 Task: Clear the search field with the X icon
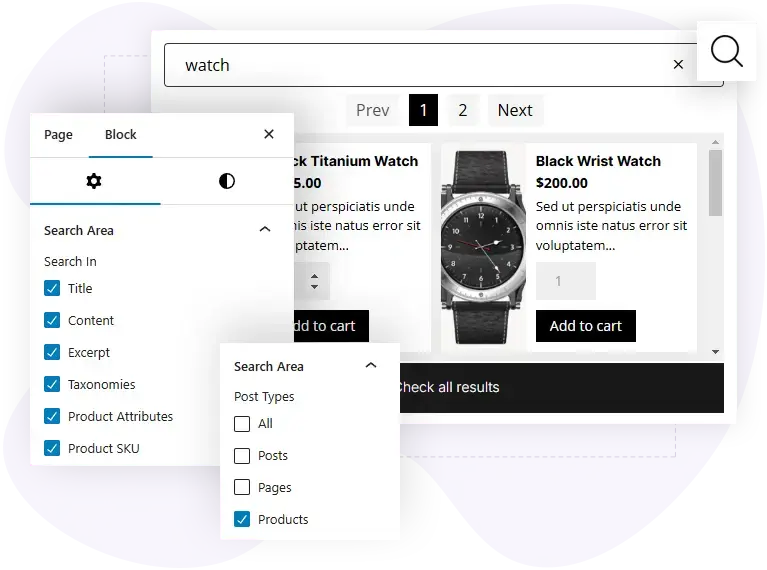click(x=678, y=65)
